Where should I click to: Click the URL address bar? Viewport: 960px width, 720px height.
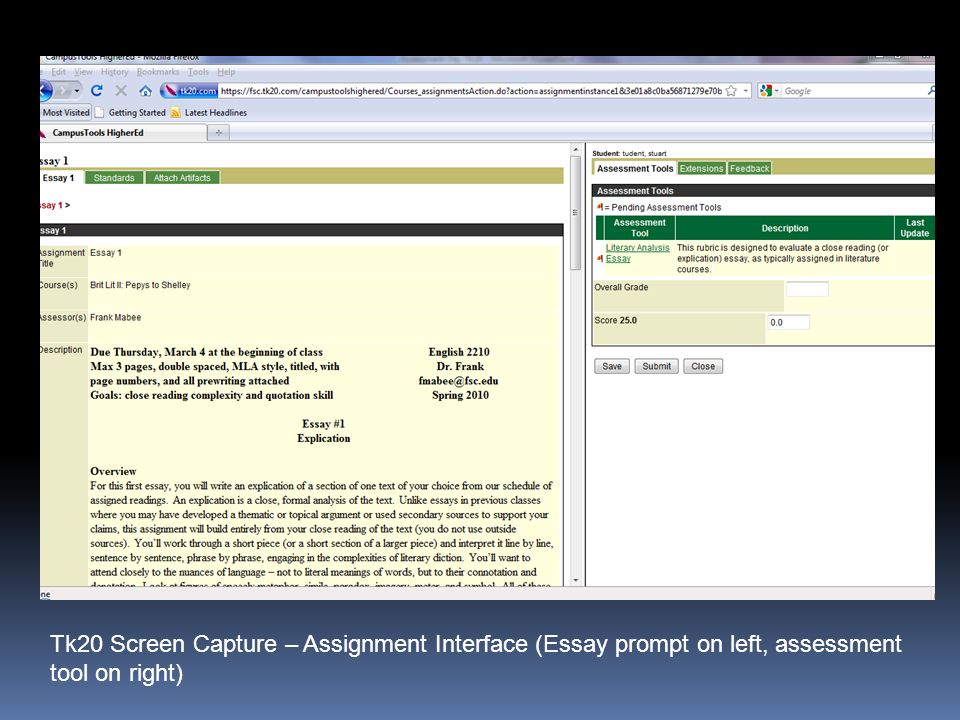point(470,91)
